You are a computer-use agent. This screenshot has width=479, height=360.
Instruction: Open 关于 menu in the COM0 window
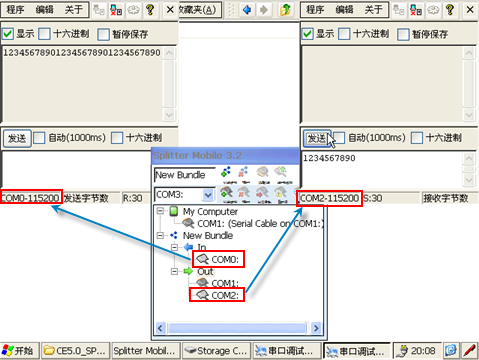click(74, 10)
